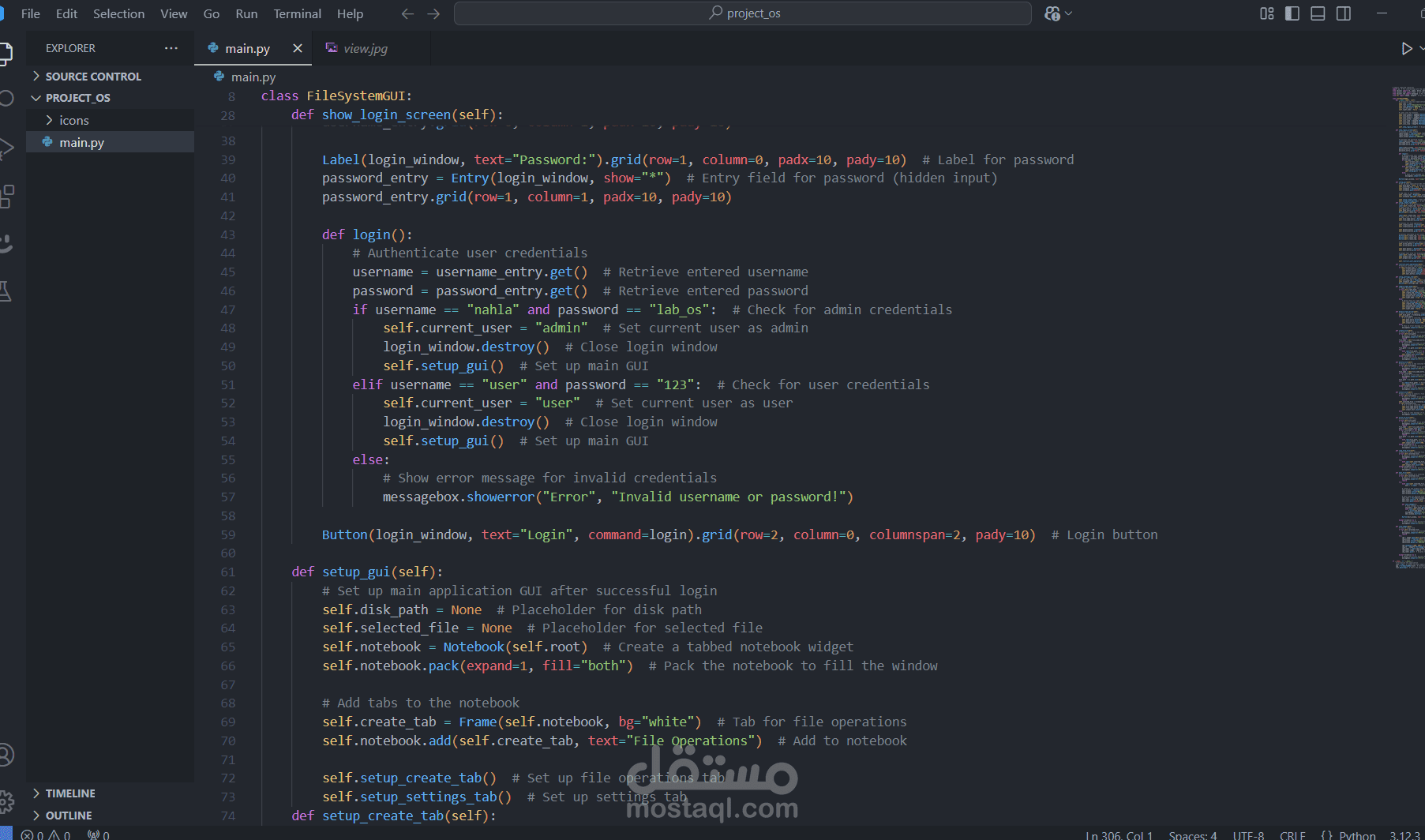
Task: Select main.py in the Explorer tree
Action: click(x=111, y=142)
